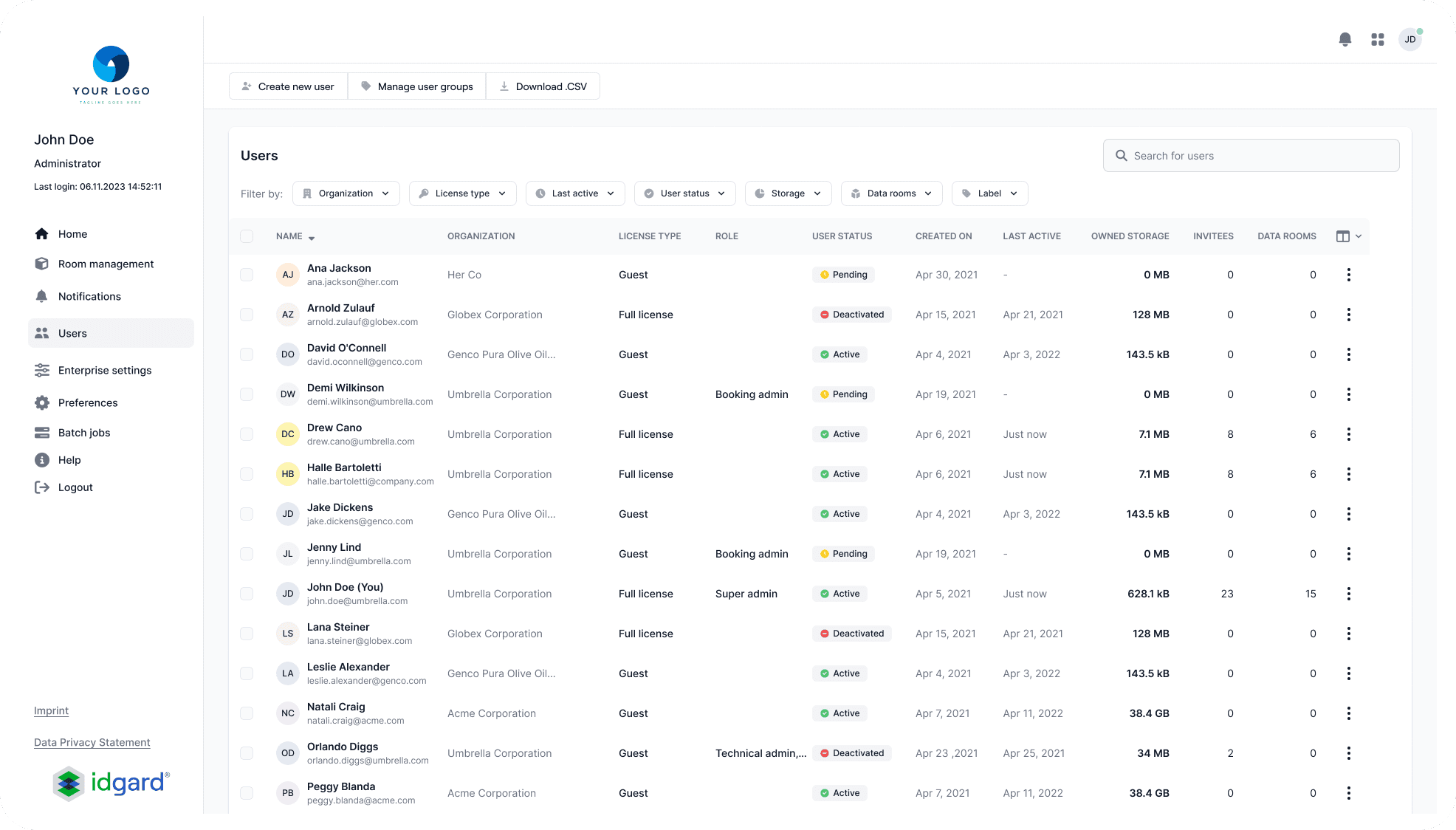Image resolution: width=1456 pixels, height=830 pixels.
Task: Click the Create new user button
Action: [x=289, y=86]
